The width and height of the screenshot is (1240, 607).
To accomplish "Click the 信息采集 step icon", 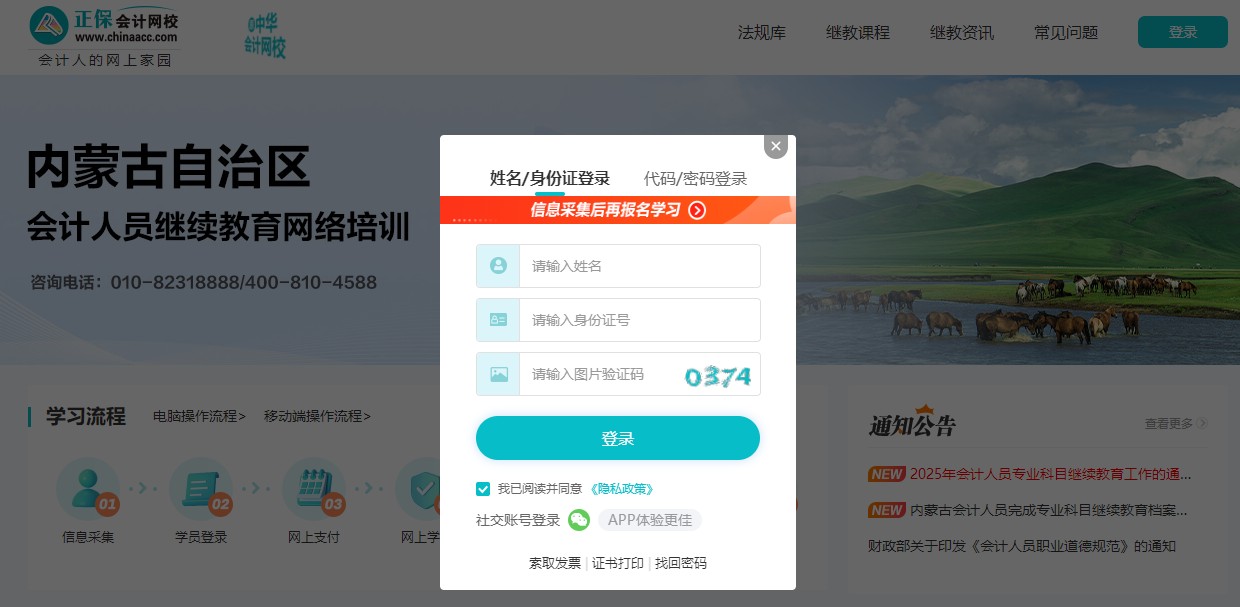I will 88,490.
